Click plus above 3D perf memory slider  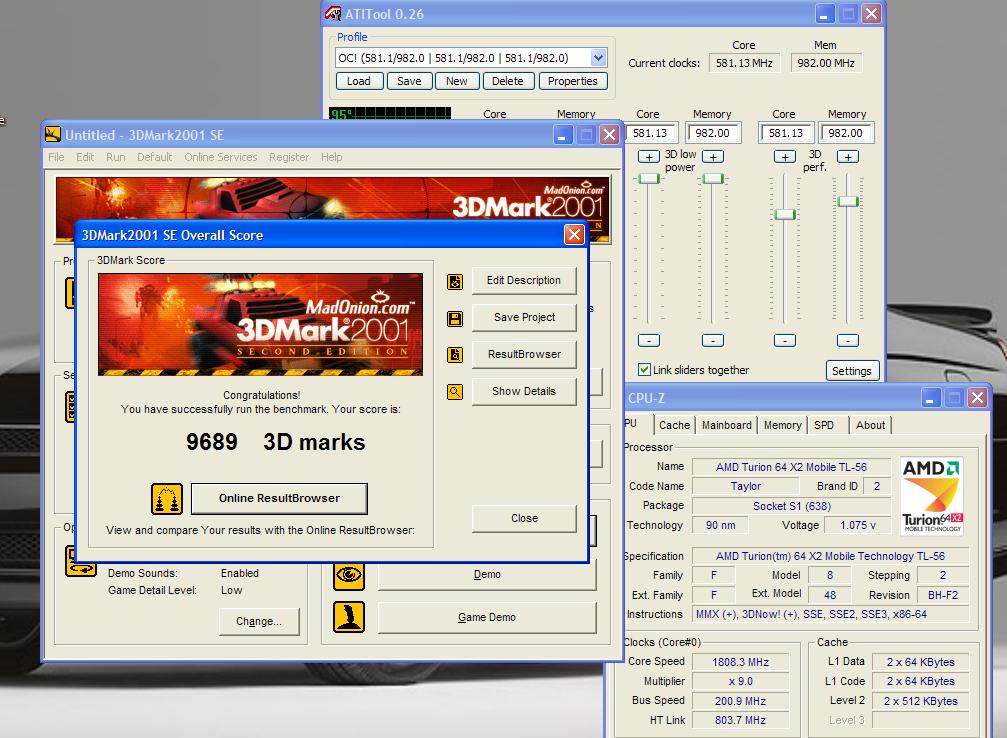(x=848, y=157)
